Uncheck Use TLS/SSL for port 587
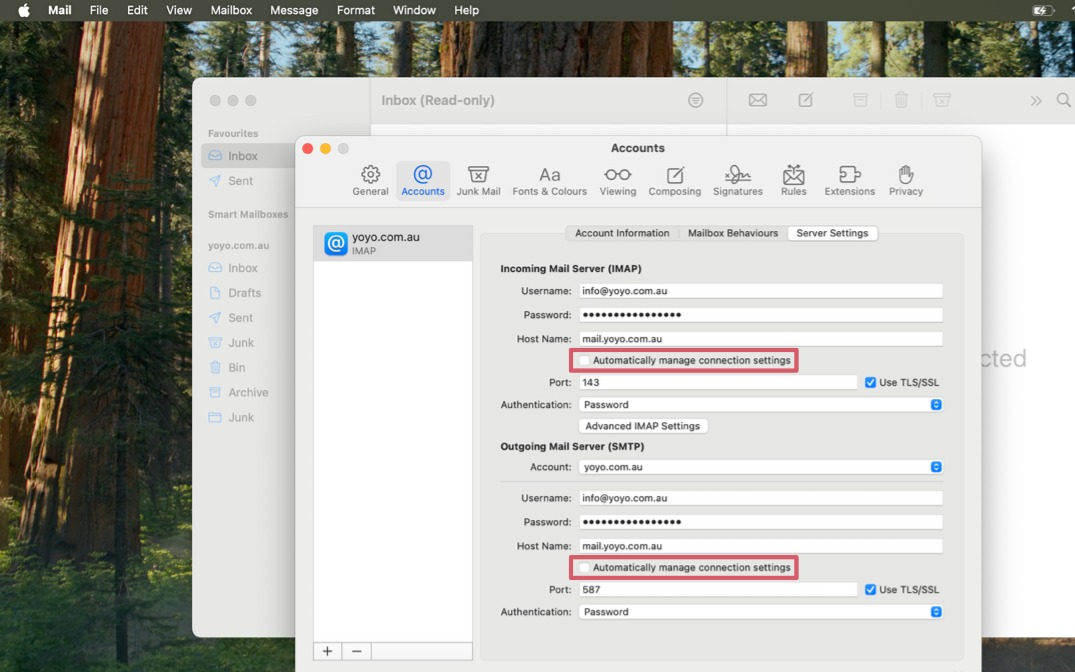1075x672 pixels. point(870,590)
